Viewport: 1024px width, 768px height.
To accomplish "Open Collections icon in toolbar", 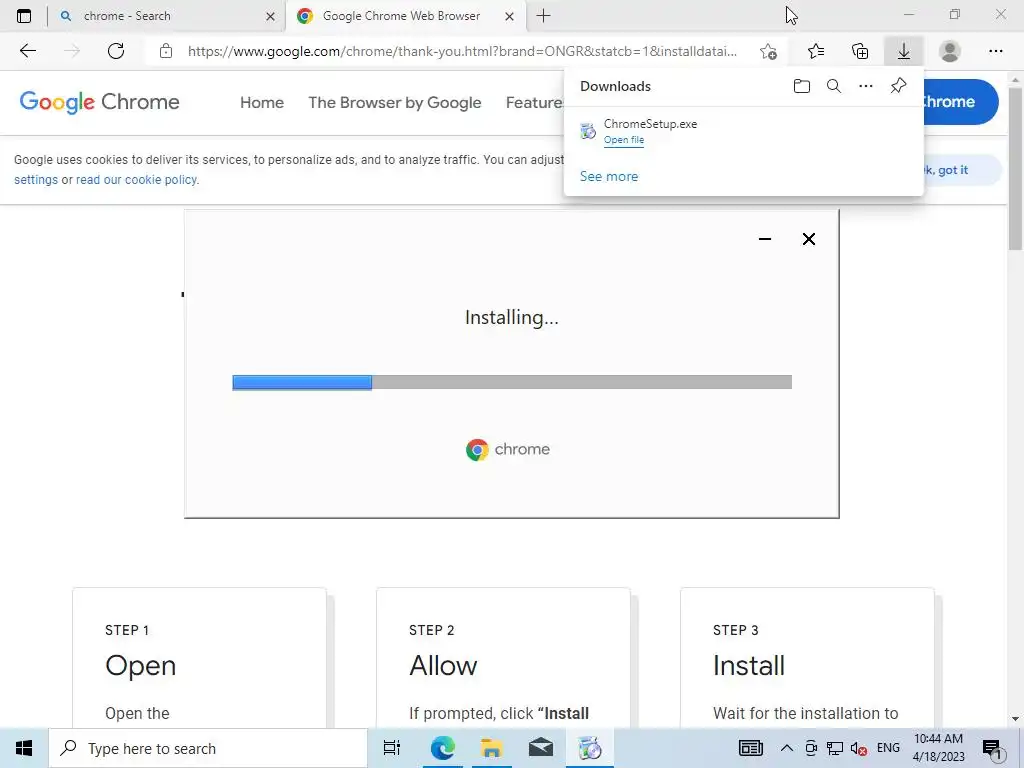I will click(x=860, y=51).
